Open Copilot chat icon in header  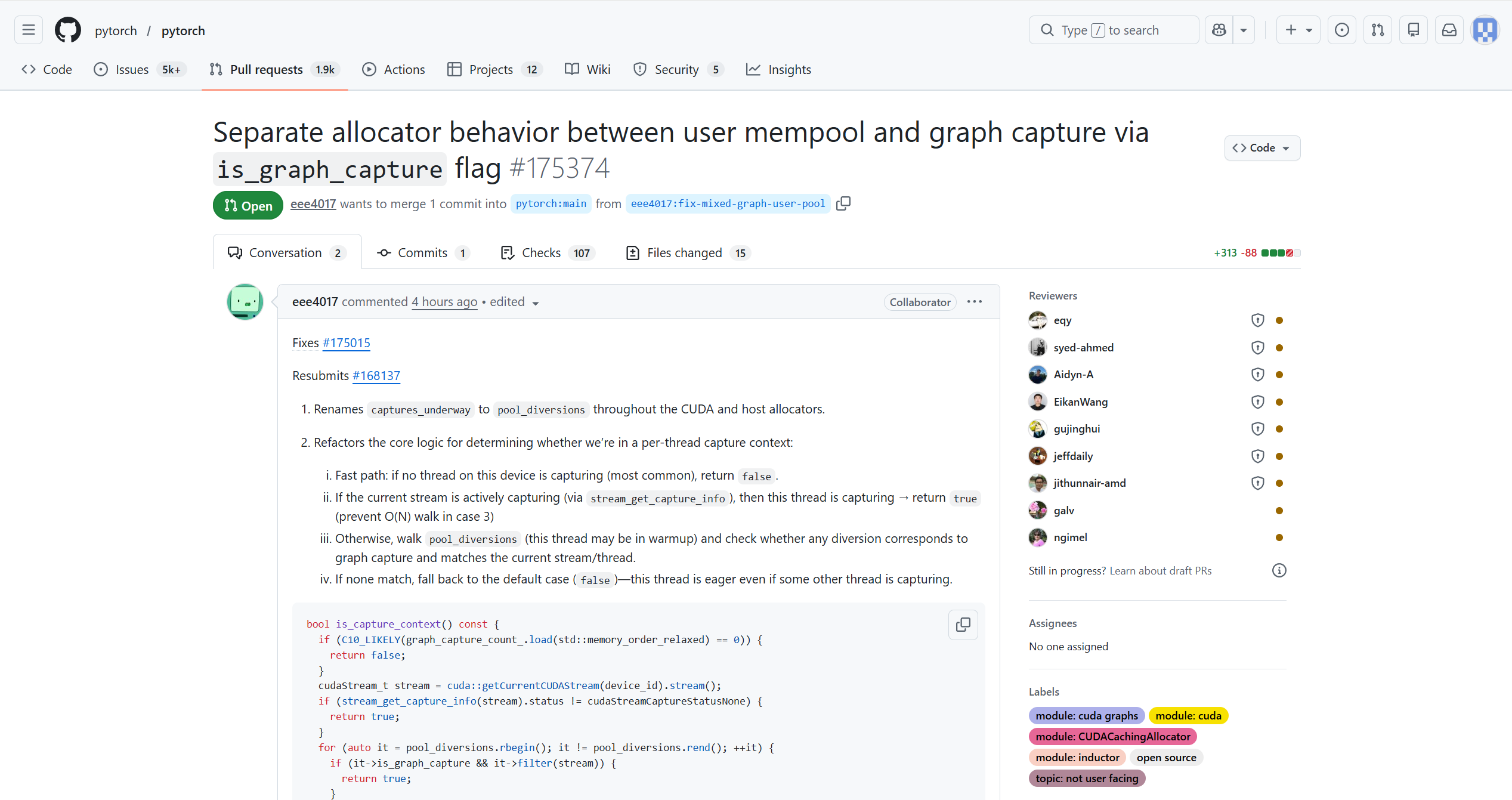[x=1219, y=30]
